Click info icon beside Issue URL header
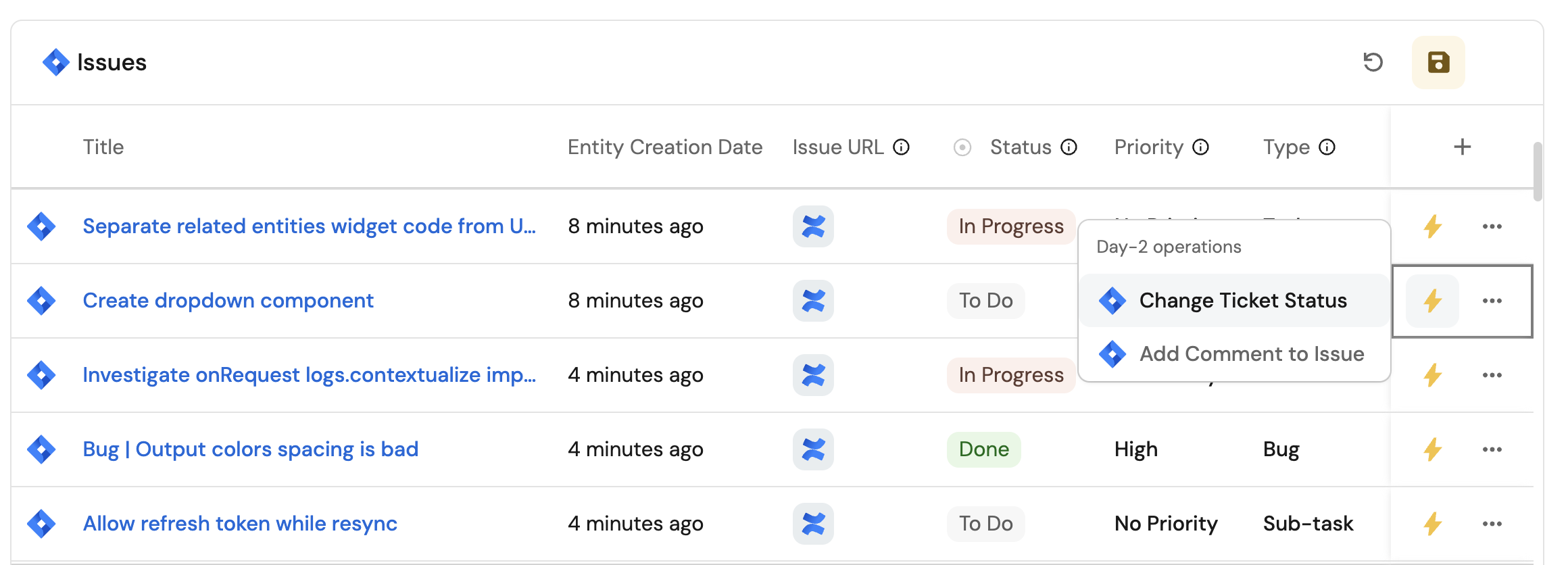This screenshot has width=1568, height=565. (901, 147)
